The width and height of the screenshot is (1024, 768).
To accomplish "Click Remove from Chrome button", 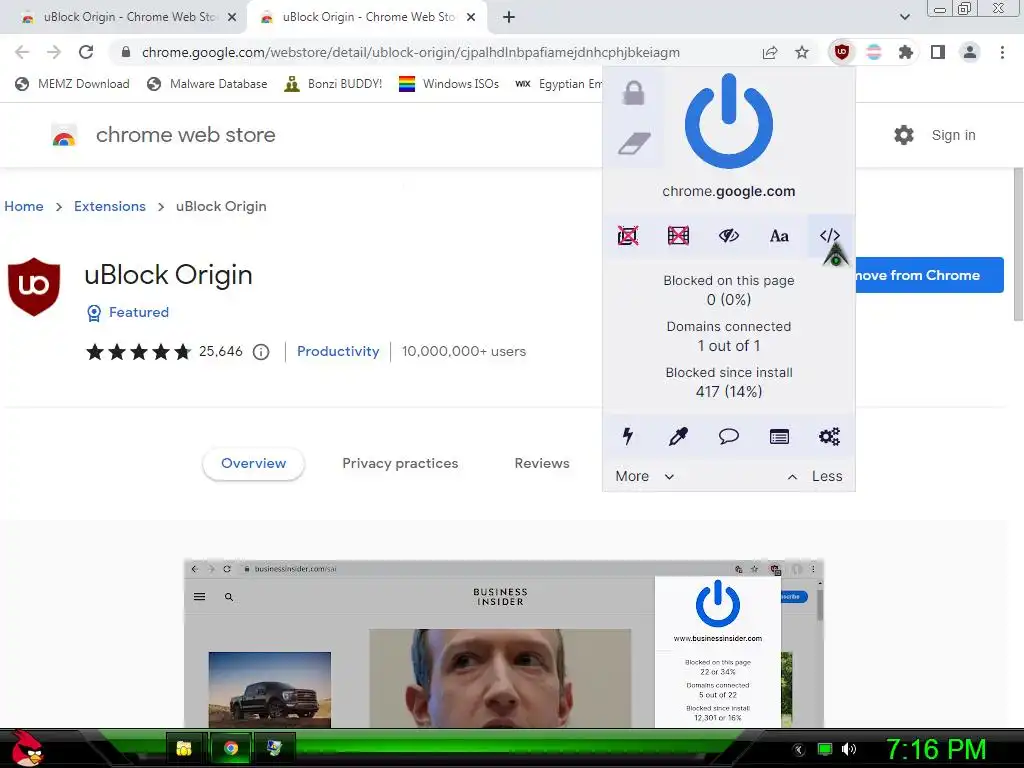I will pyautogui.click(x=929, y=275).
